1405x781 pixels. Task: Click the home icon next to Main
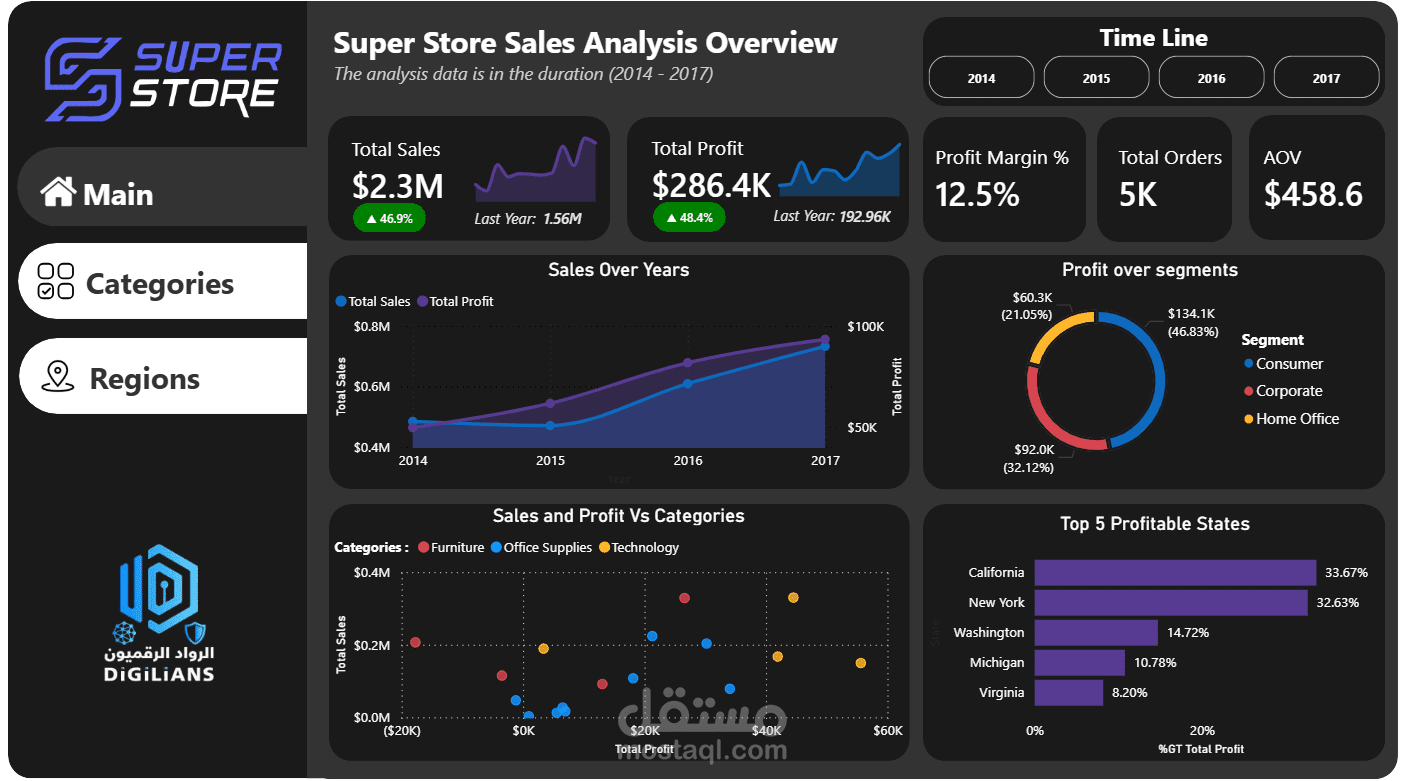58,192
